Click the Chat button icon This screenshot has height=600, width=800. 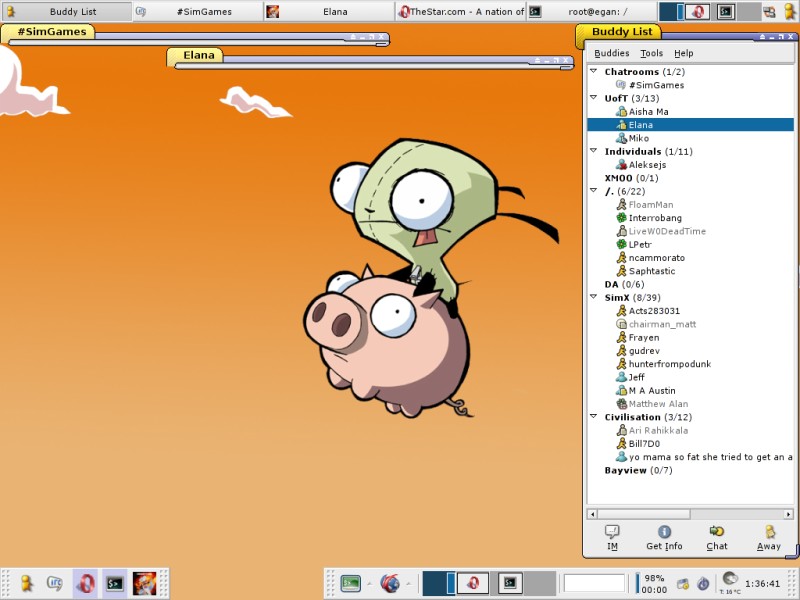pos(717,532)
